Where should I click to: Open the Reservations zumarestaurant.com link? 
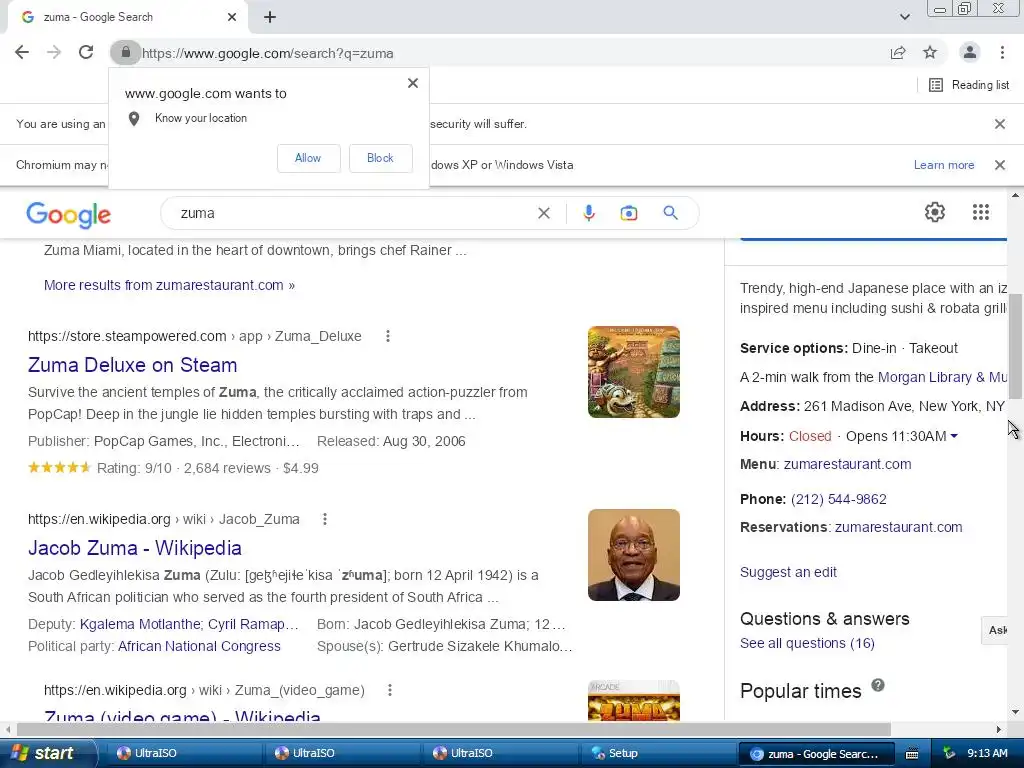[x=898, y=527]
